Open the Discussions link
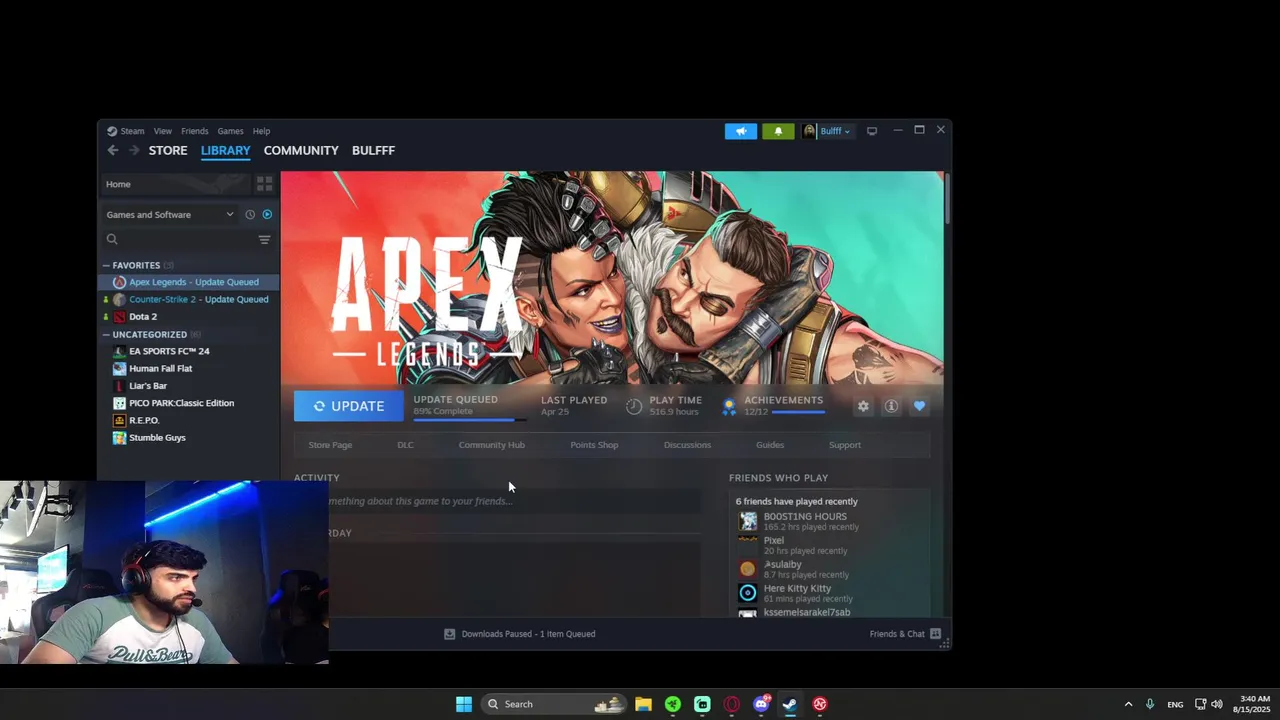The image size is (1280, 720). tap(687, 445)
